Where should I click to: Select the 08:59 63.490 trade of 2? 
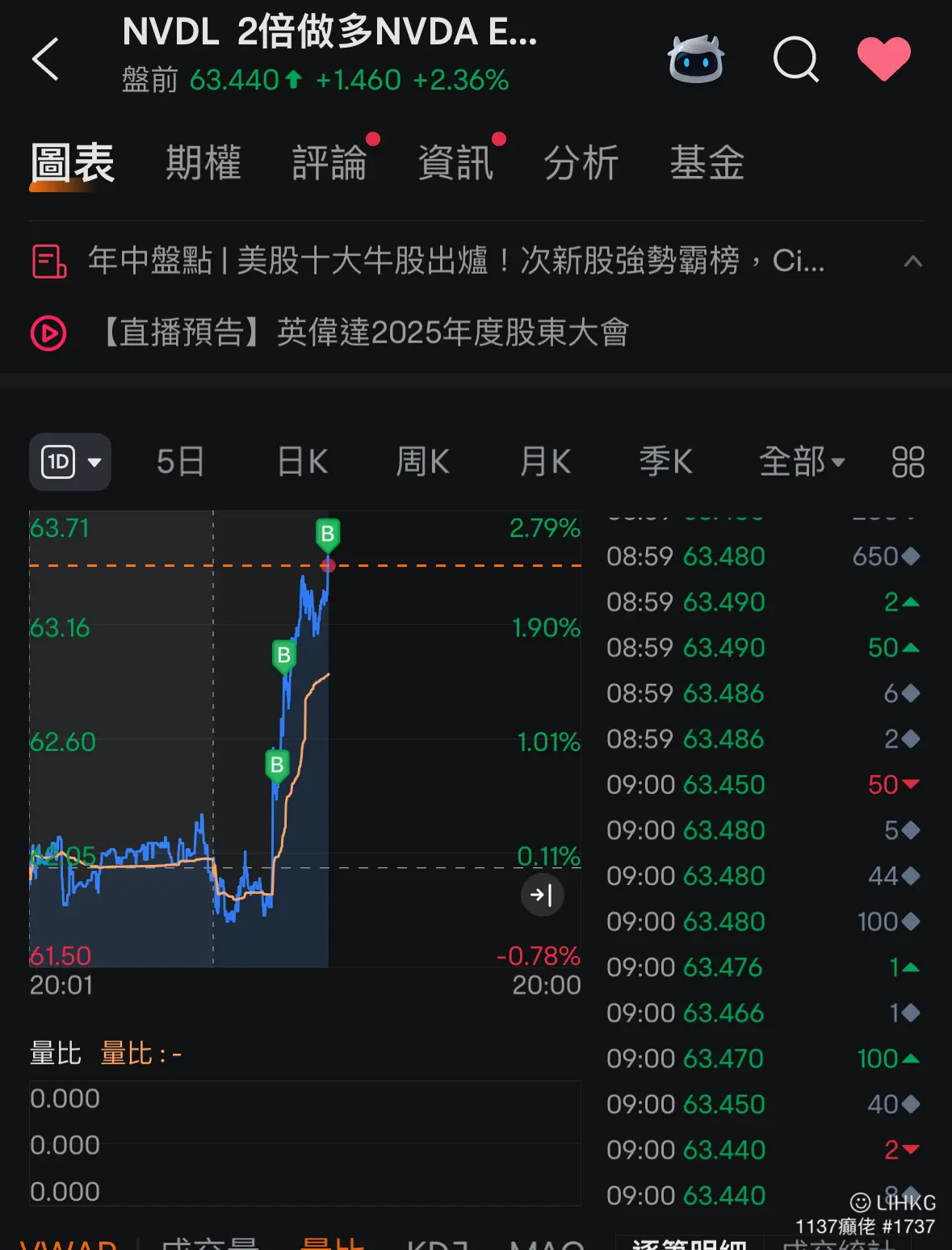pyautogui.click(x=764, y=602)
